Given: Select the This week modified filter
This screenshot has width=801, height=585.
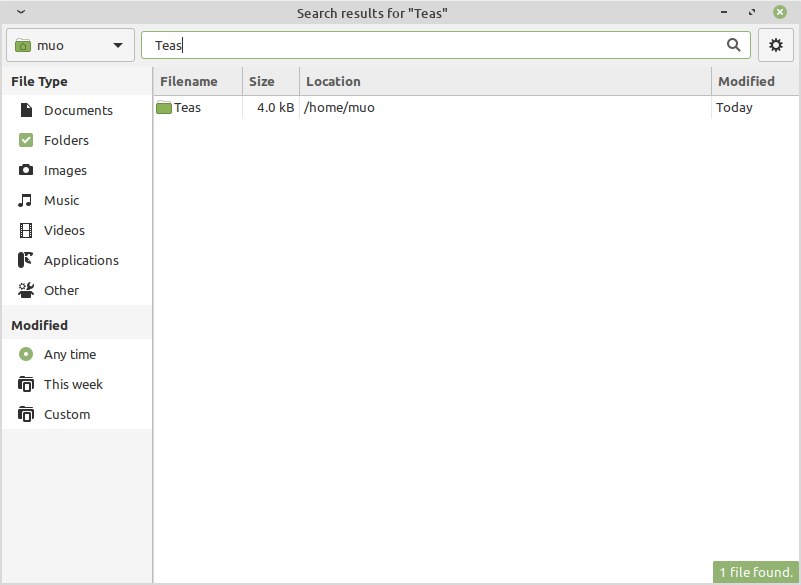Looking at the screenshot, I should point(77,384).
